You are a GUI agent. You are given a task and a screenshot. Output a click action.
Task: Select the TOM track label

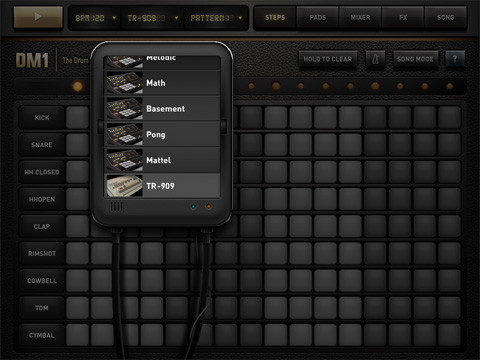coord(42,308)
